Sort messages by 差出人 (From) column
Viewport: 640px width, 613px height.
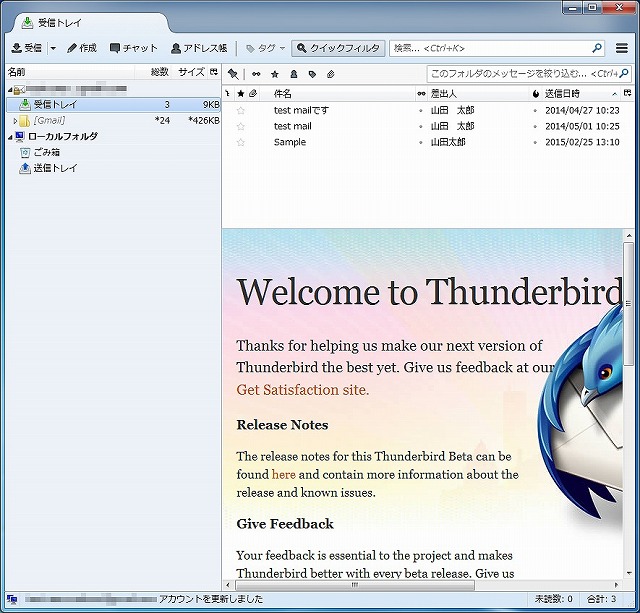(x=478, y=93)
